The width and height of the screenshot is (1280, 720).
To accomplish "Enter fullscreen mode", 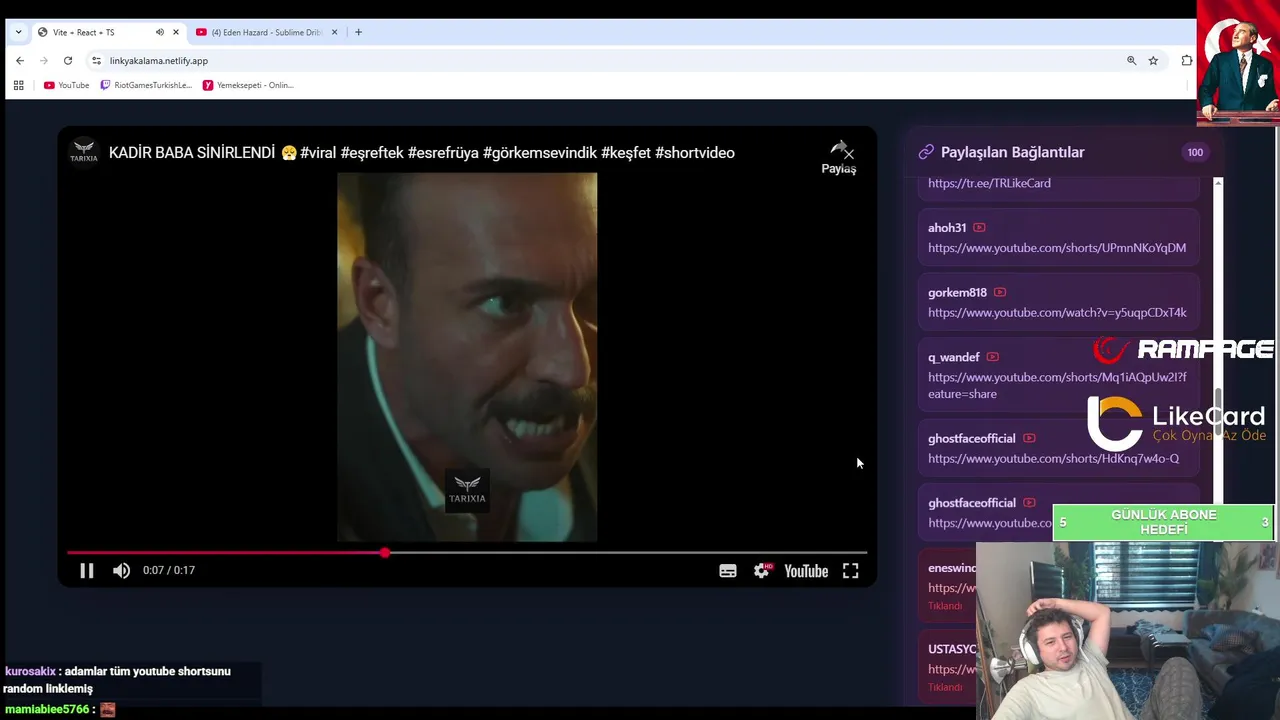I will 850,571.
